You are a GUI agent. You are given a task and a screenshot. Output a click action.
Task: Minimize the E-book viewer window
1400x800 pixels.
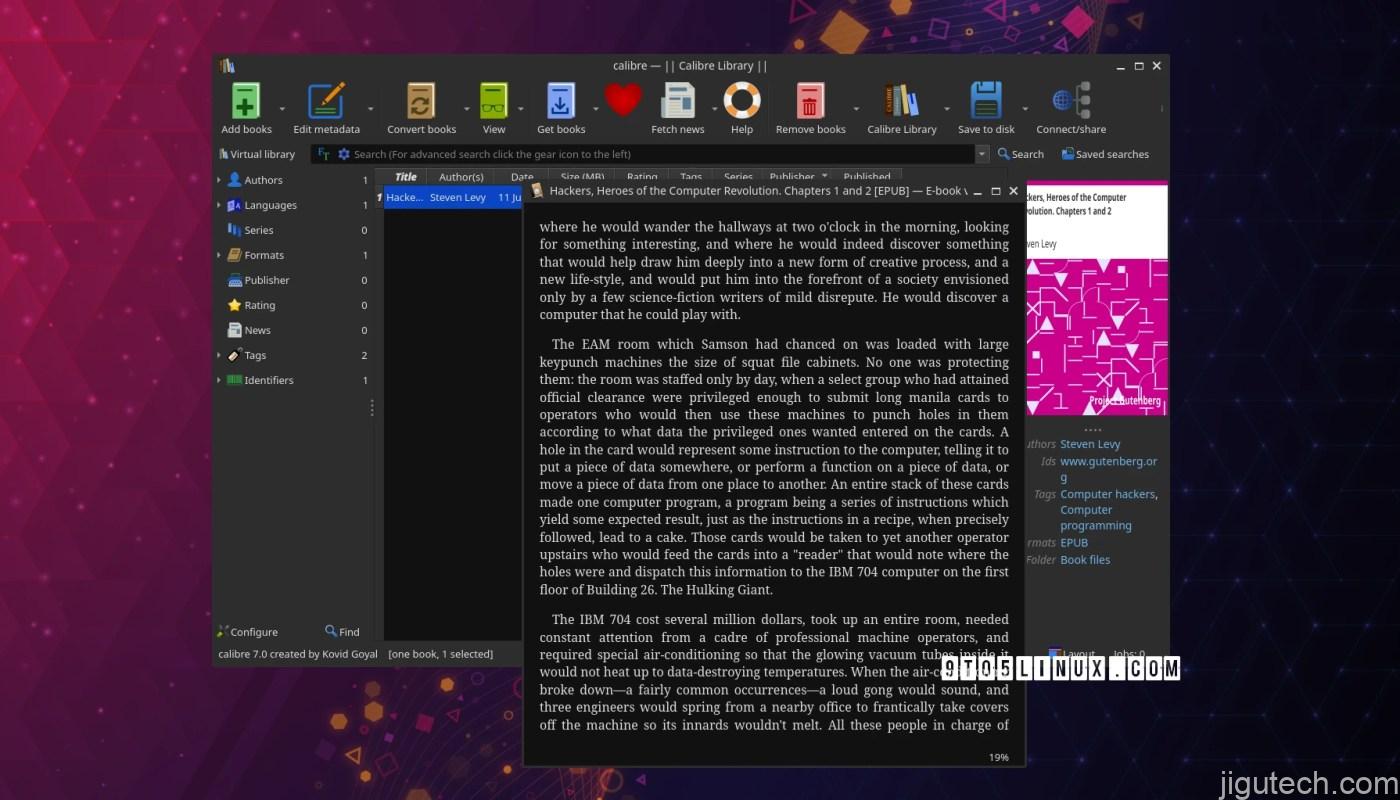click(x=978, y=190)
